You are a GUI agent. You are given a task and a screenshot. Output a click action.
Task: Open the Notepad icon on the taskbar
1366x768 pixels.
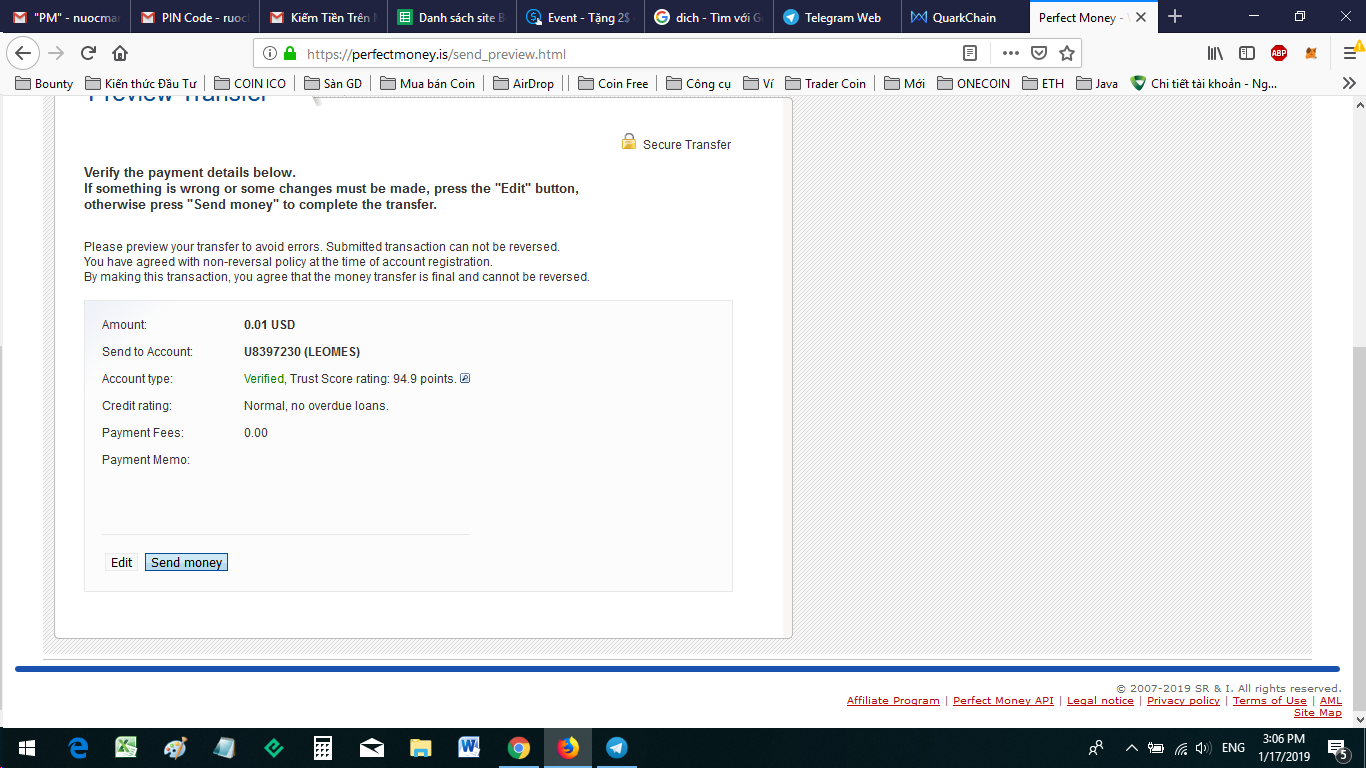(224, 748)
